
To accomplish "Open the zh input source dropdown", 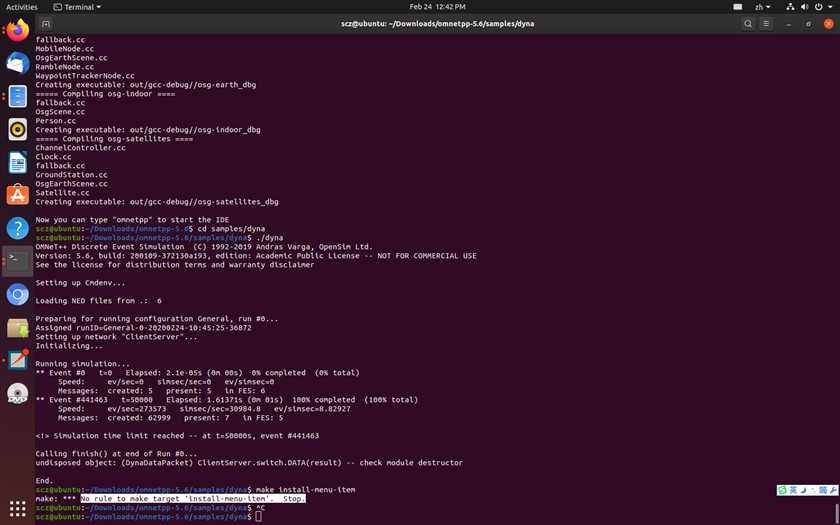I will click(762, 7).
